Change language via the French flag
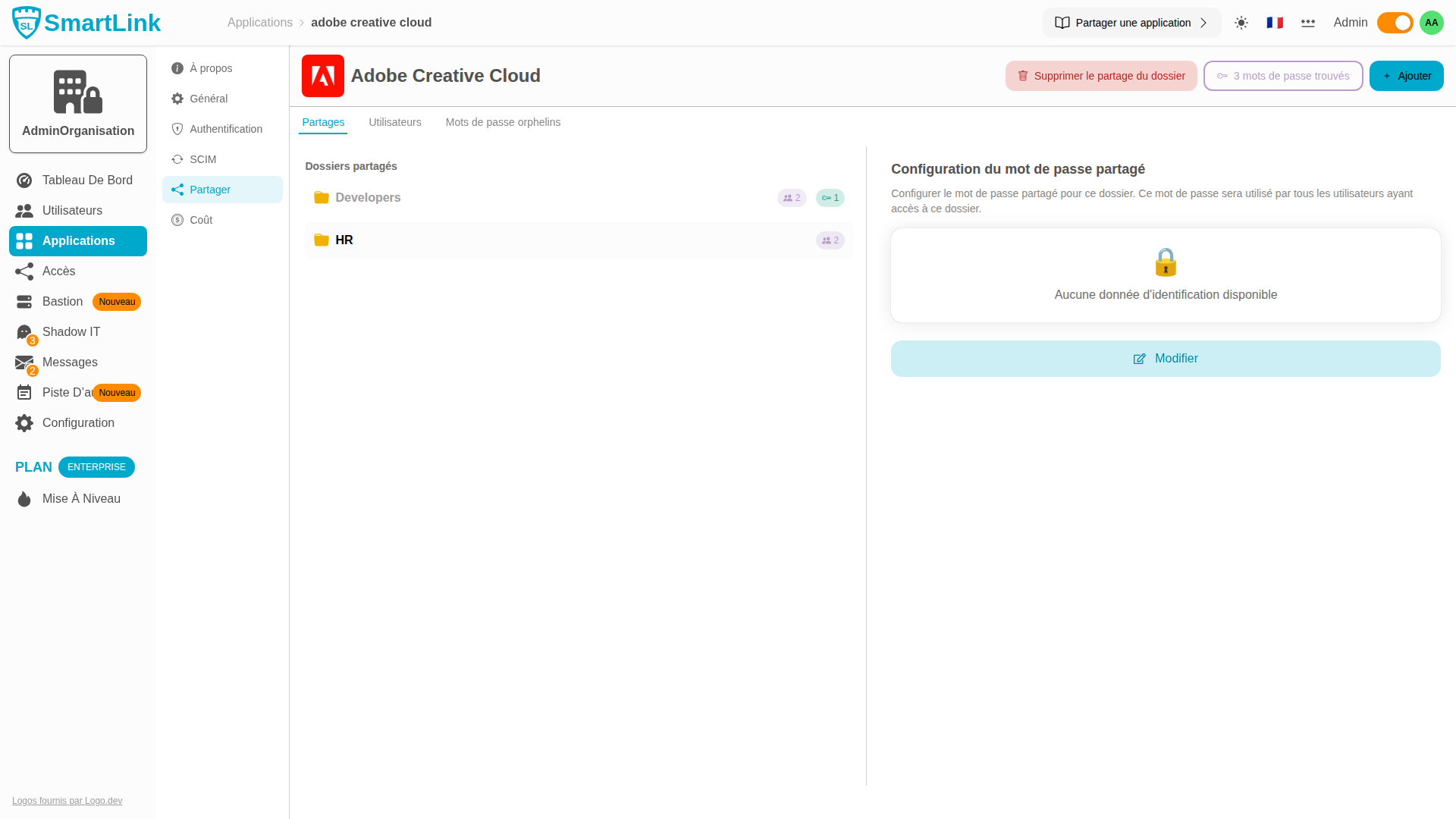The height and width of the screenshot is (819, 1456). click(x=1275, y=23)
